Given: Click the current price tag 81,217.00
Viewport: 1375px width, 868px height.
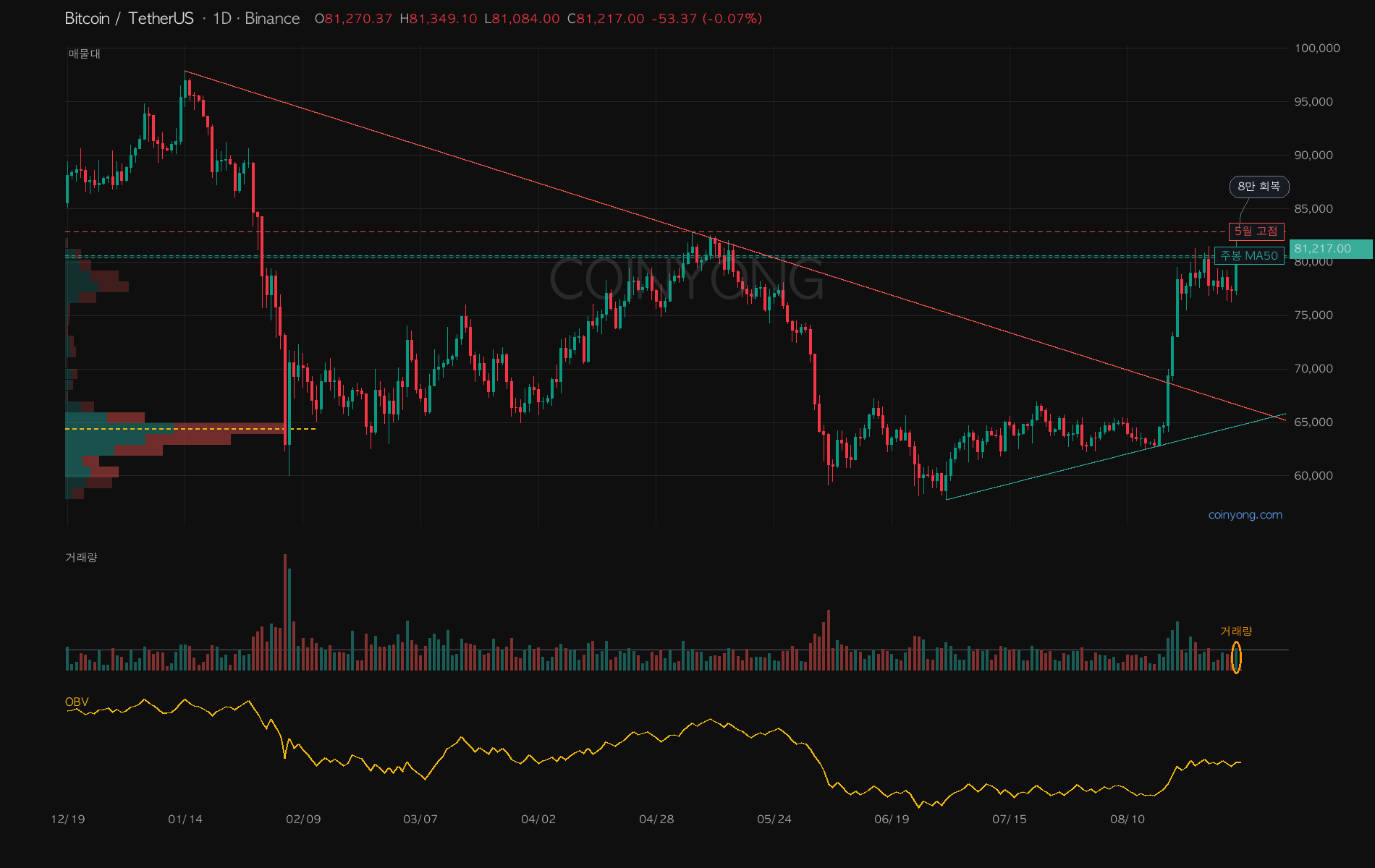Looking at the screenshot, I should [1331, 249].
